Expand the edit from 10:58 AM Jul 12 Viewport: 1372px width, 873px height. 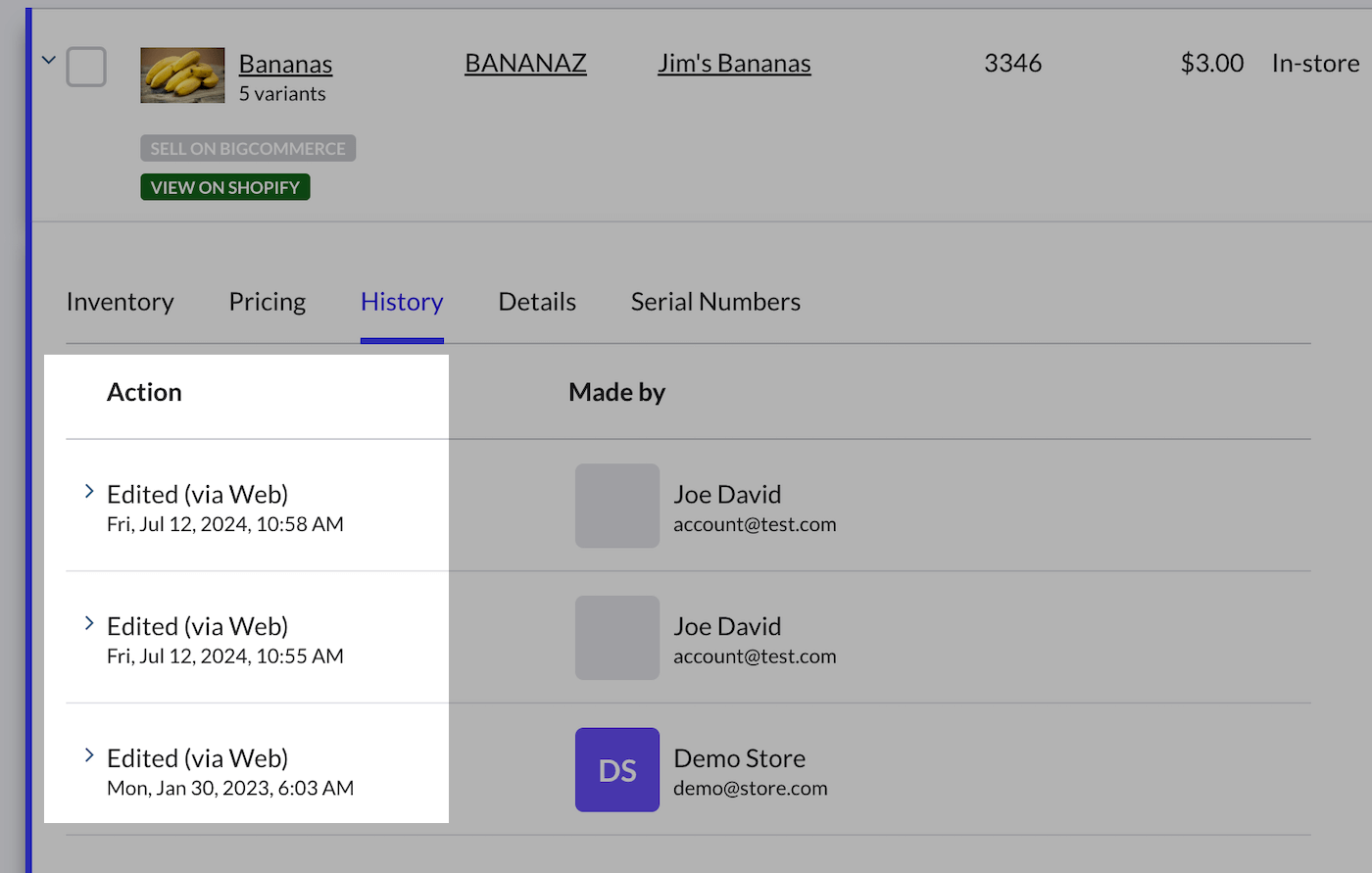point(89,492)
